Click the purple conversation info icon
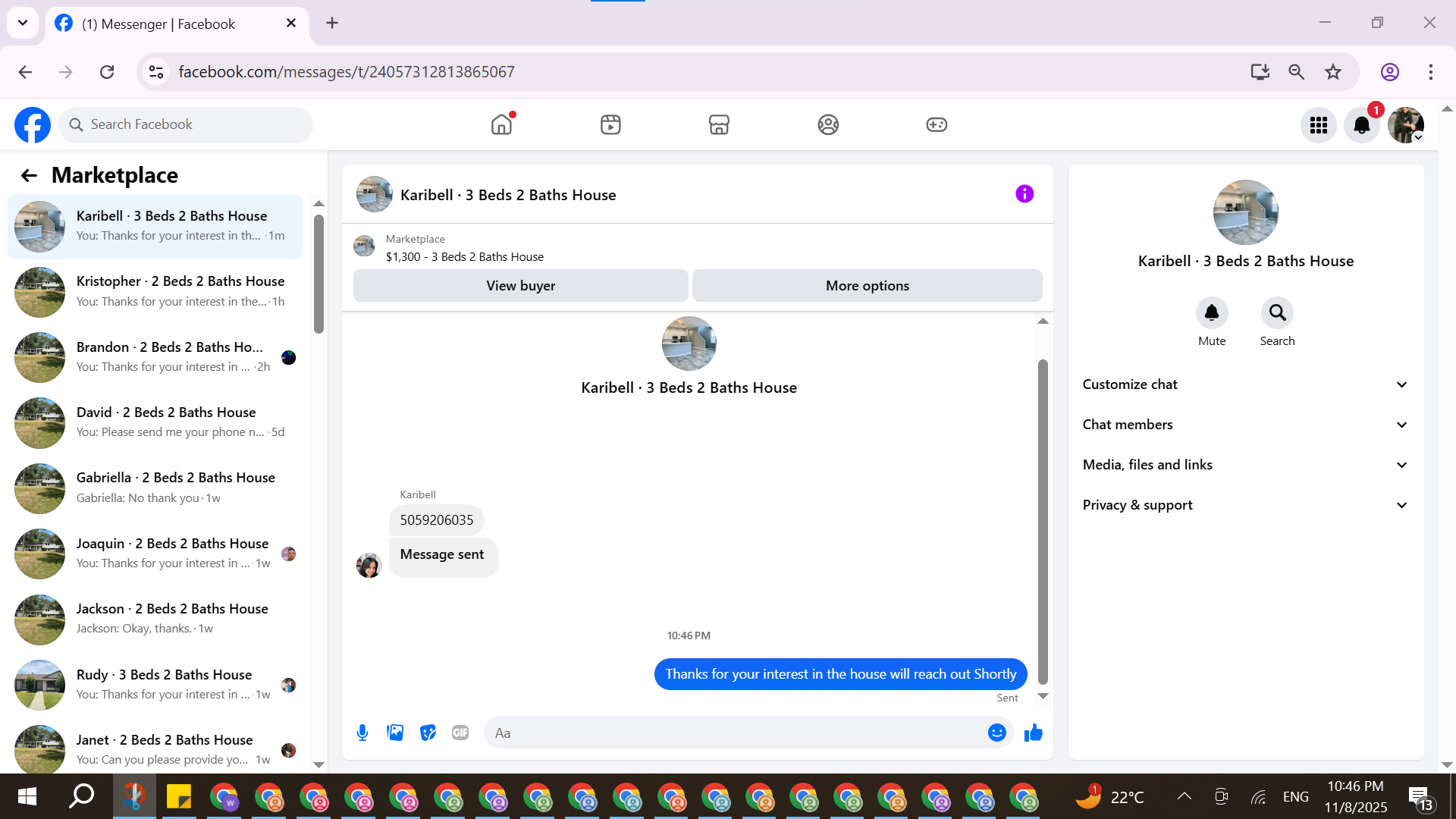Image resolution: width=1456 pixels, height=819 pixels. tap(1024, 194)
